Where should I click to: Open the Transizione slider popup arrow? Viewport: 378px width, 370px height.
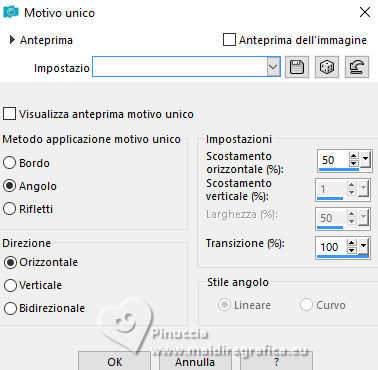point(364,247)
